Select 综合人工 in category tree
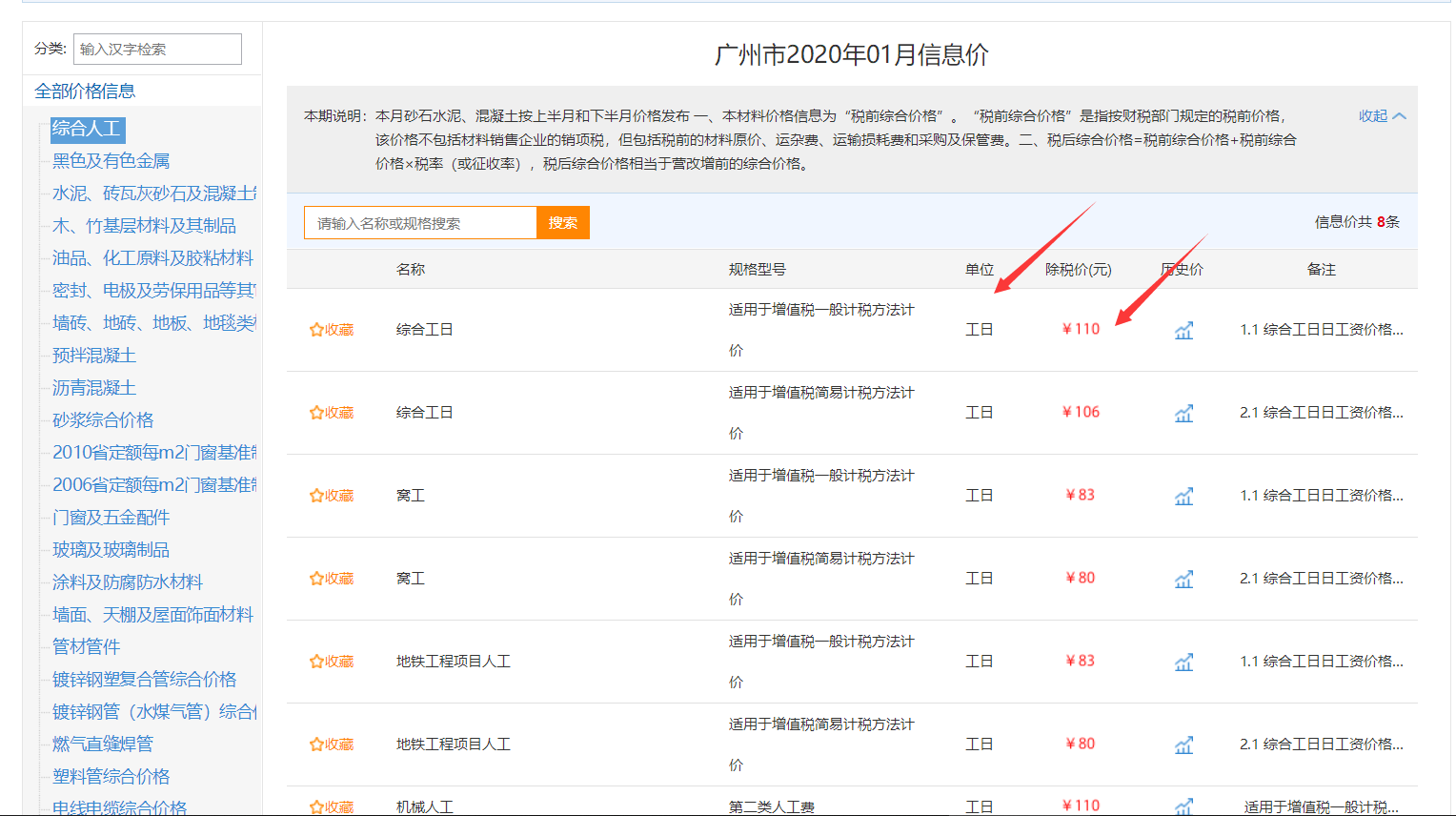 point(87,129)
